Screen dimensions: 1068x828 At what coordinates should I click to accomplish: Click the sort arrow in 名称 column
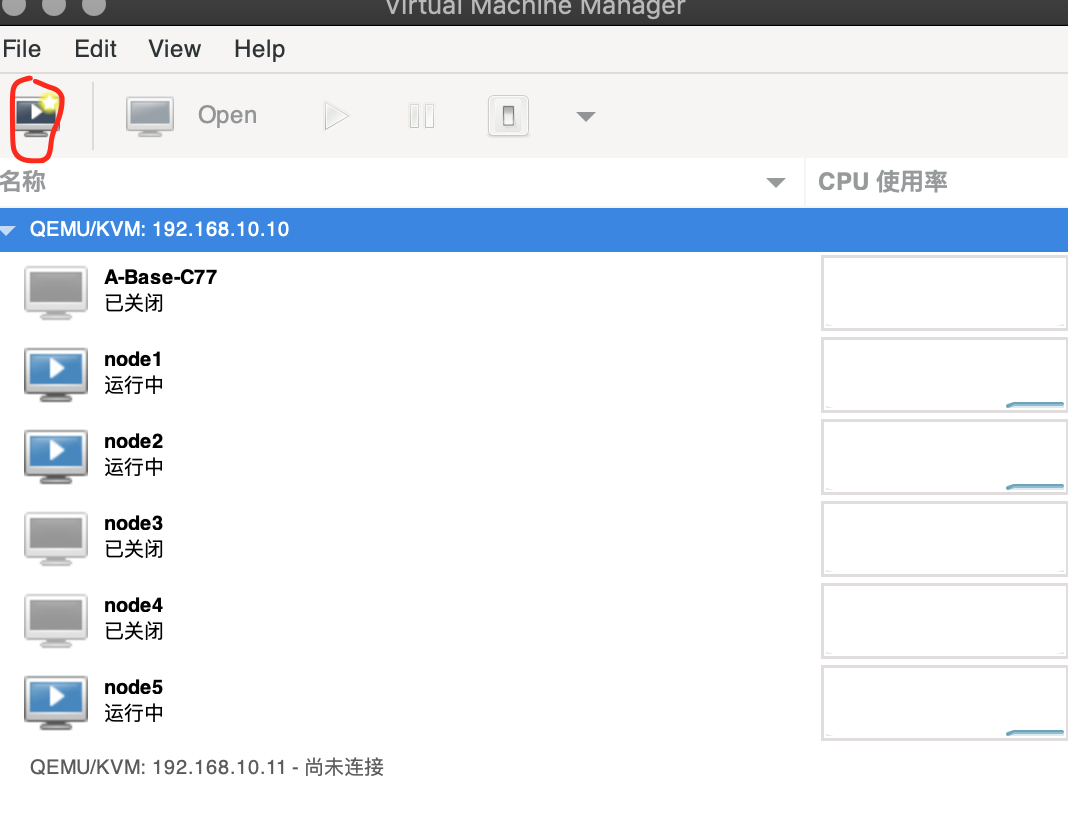[x=776, y=182]
